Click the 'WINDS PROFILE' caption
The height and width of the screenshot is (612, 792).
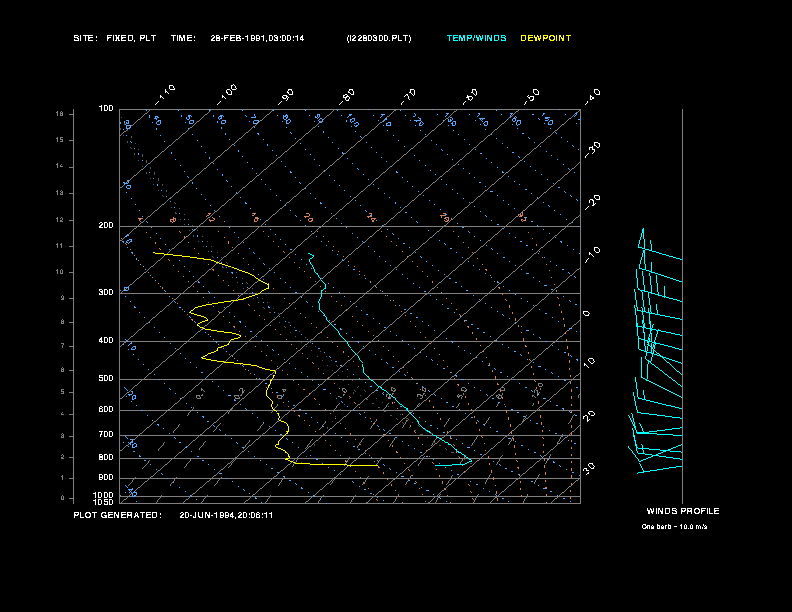pos(683,511)
